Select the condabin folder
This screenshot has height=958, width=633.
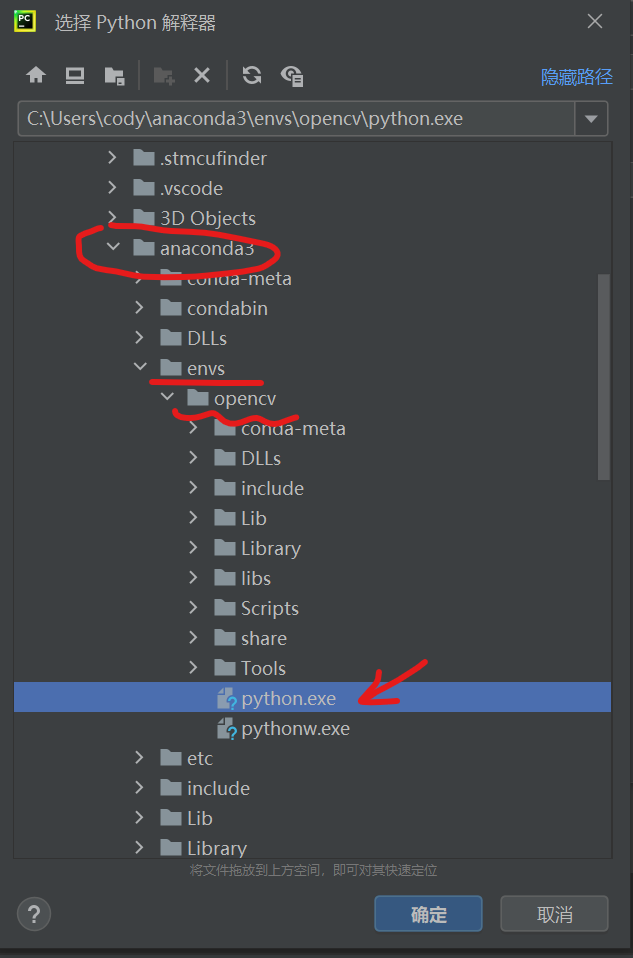click(x=227, y=308)
